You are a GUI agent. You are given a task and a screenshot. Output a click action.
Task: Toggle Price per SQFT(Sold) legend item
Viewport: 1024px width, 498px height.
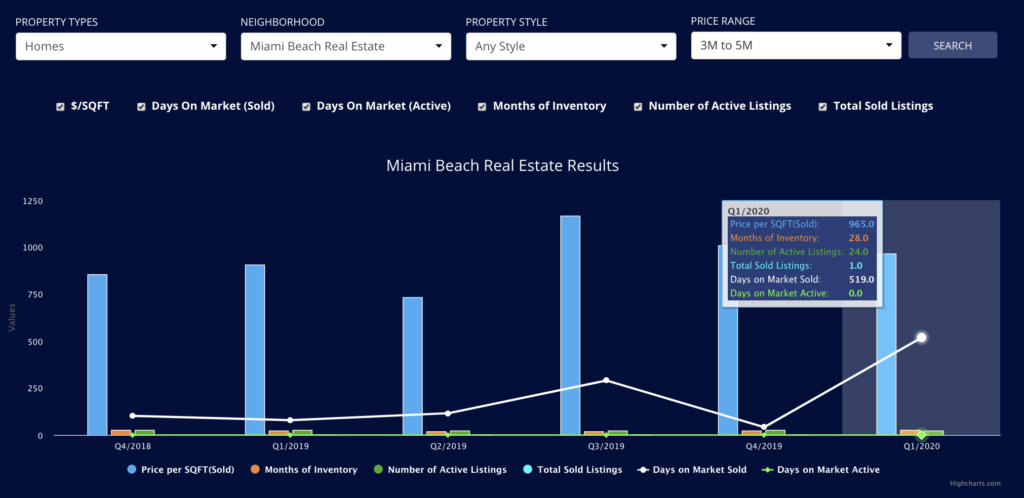(181, 469)
